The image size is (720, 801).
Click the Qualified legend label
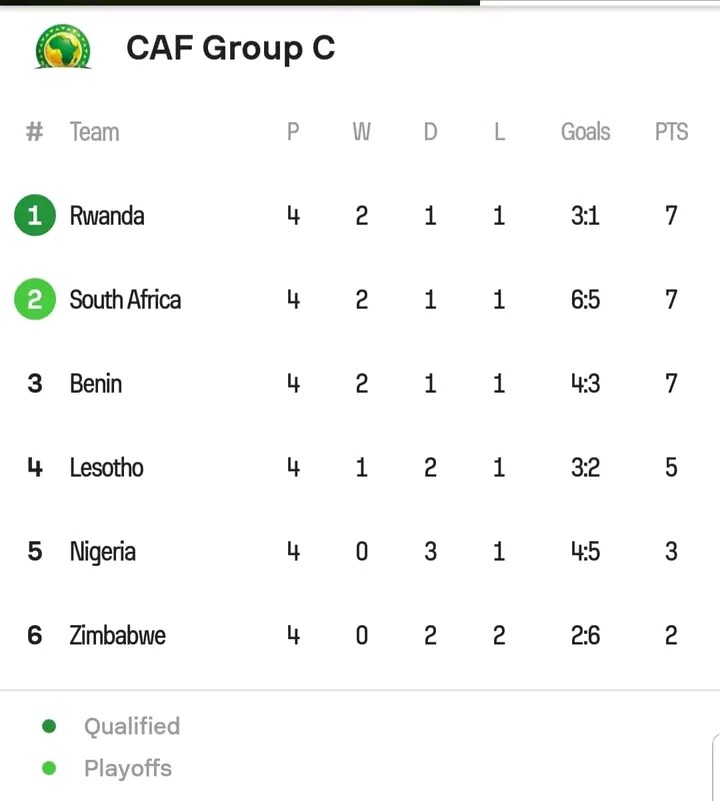pyautogui.click(x=132, y=726)
